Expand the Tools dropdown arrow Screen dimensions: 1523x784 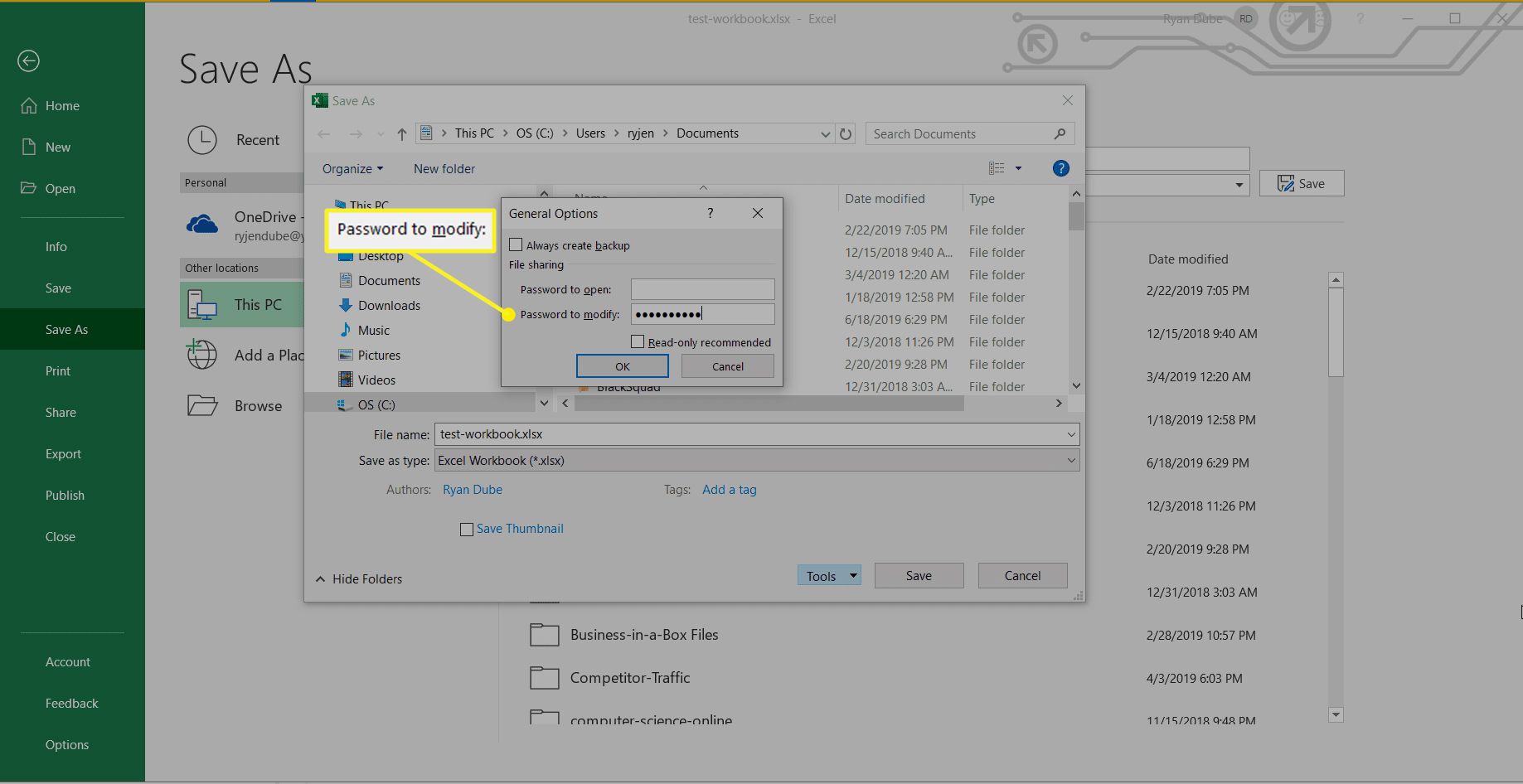pyautogui.click(x=853, y=575)
